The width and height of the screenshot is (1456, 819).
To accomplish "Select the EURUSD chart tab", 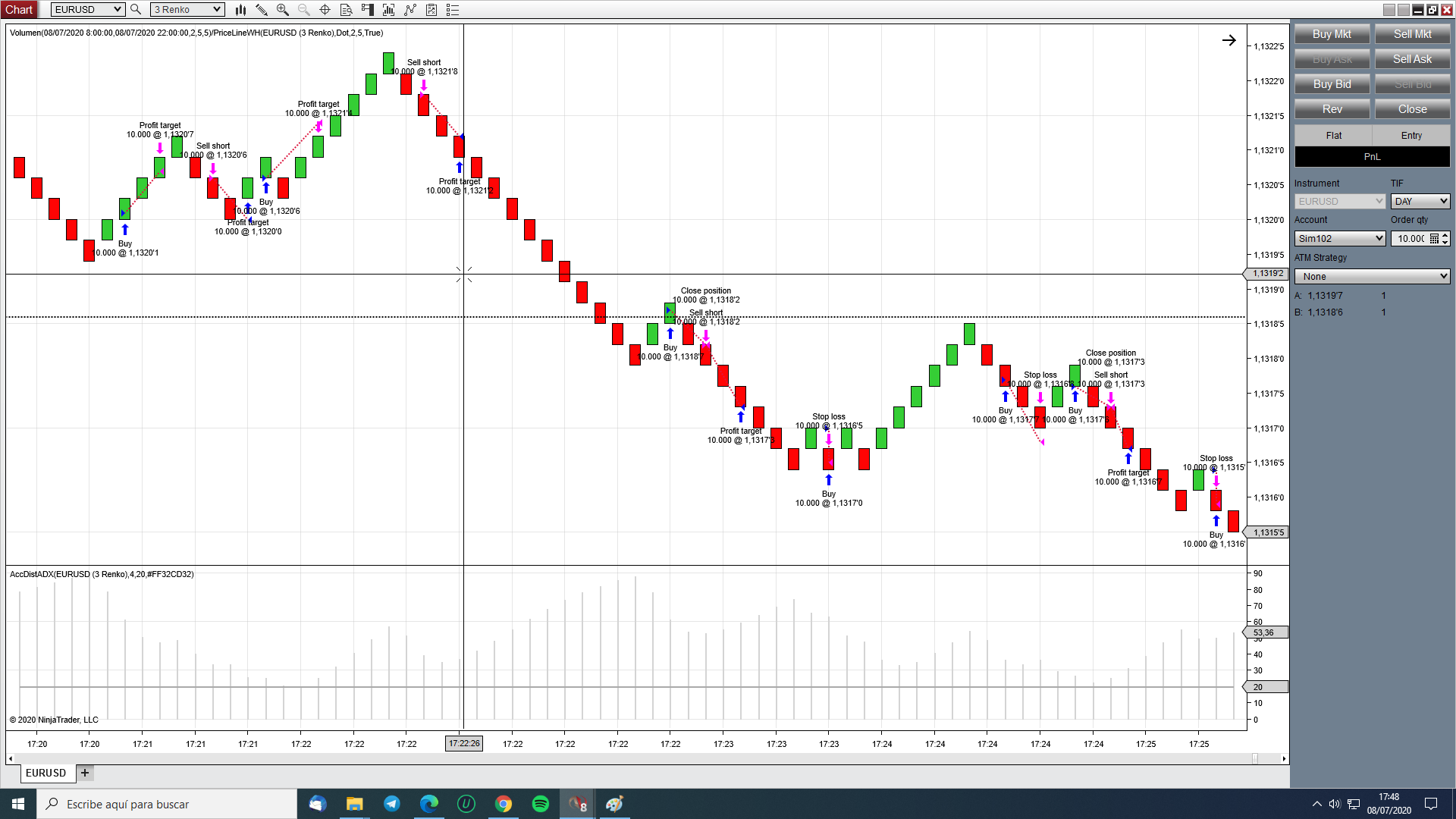I will click(x=46, y=773).
